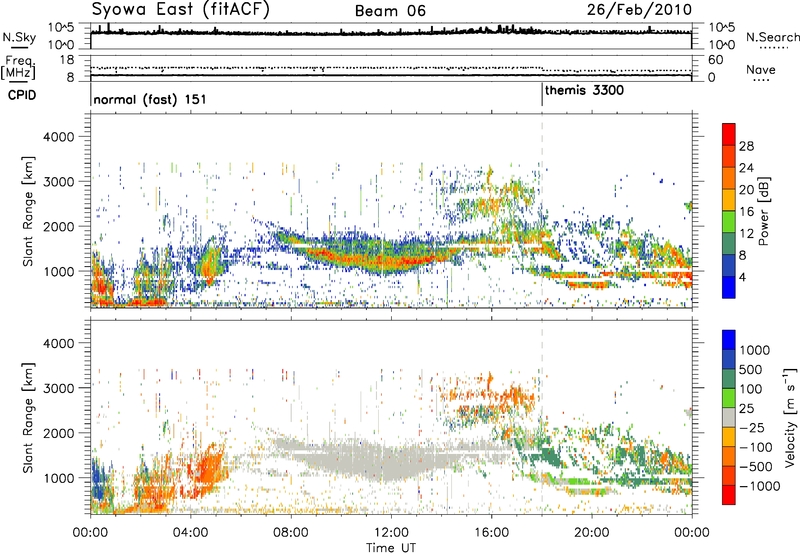This screenshot has width=800, height=554.
Task: Click the 'Beam 06' header label
Action: pos(390,11)
